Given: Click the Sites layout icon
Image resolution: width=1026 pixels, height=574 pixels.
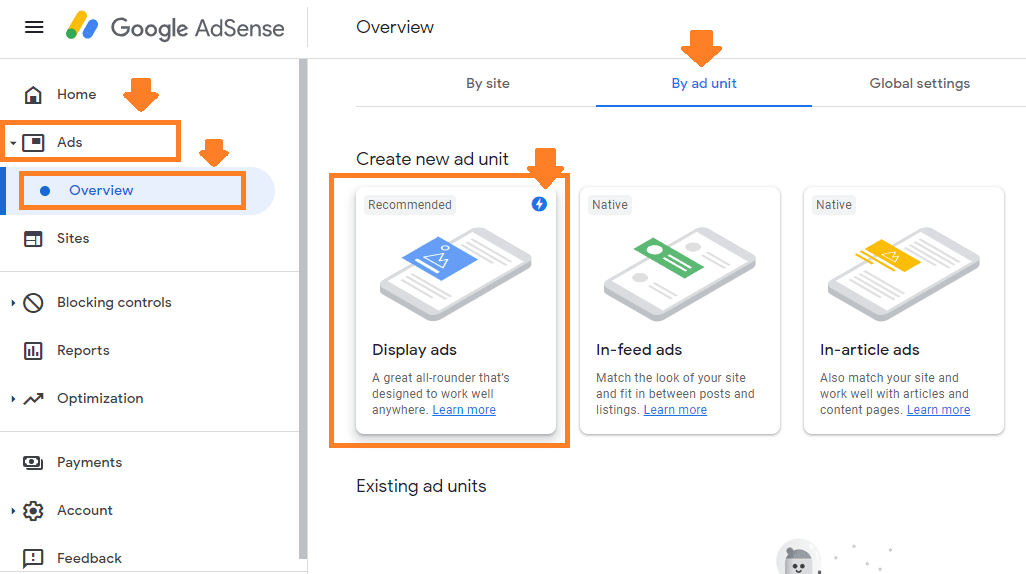Looking at the screenshot, I should coord(33,239).
